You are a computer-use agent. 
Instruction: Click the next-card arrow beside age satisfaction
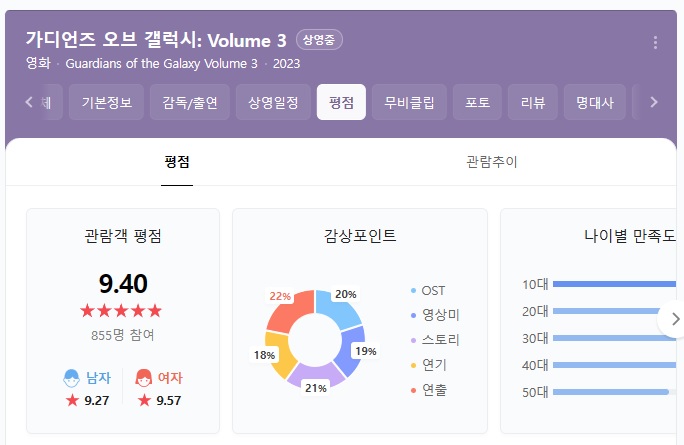(675, 319)
